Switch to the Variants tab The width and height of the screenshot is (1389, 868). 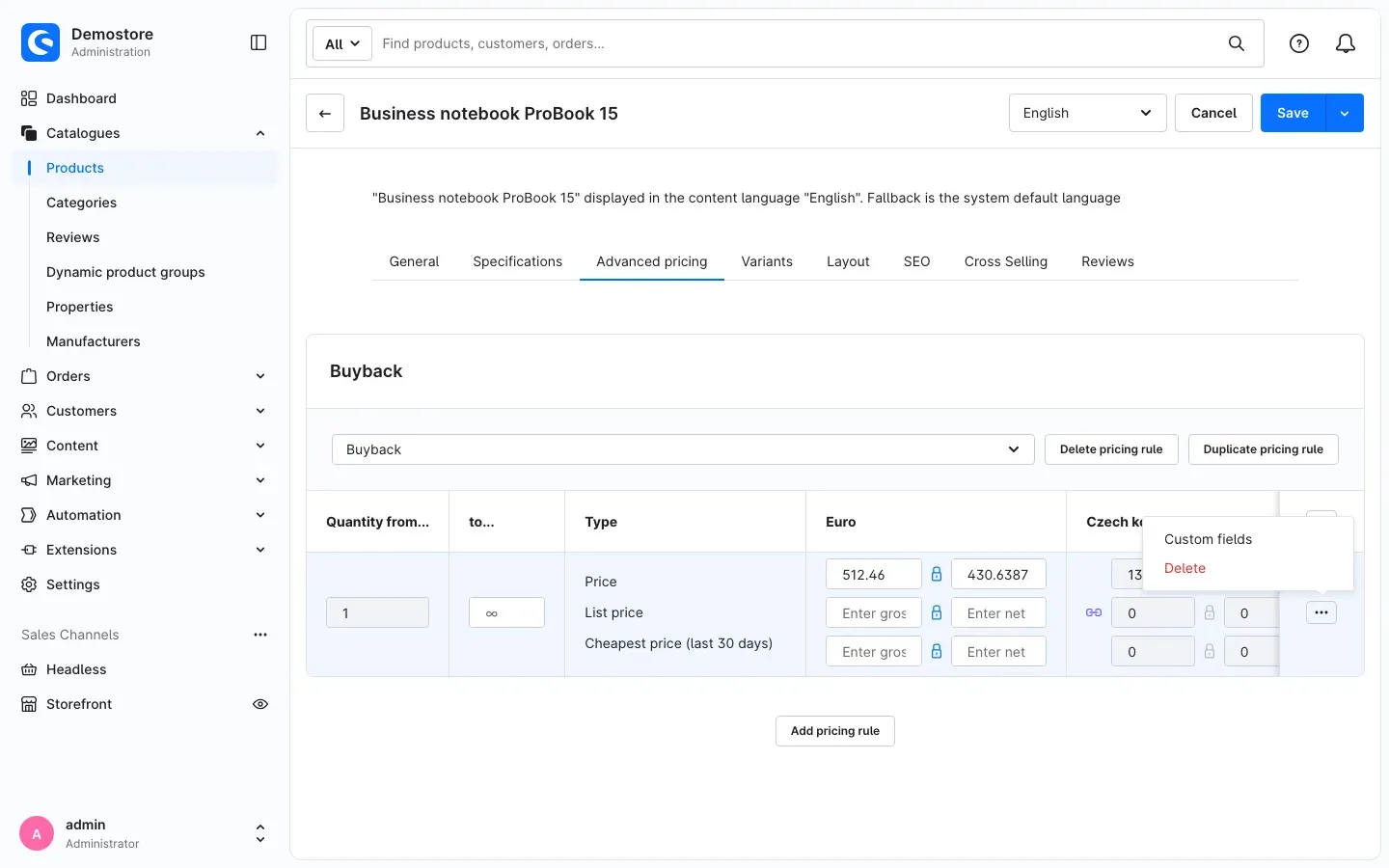767,261
